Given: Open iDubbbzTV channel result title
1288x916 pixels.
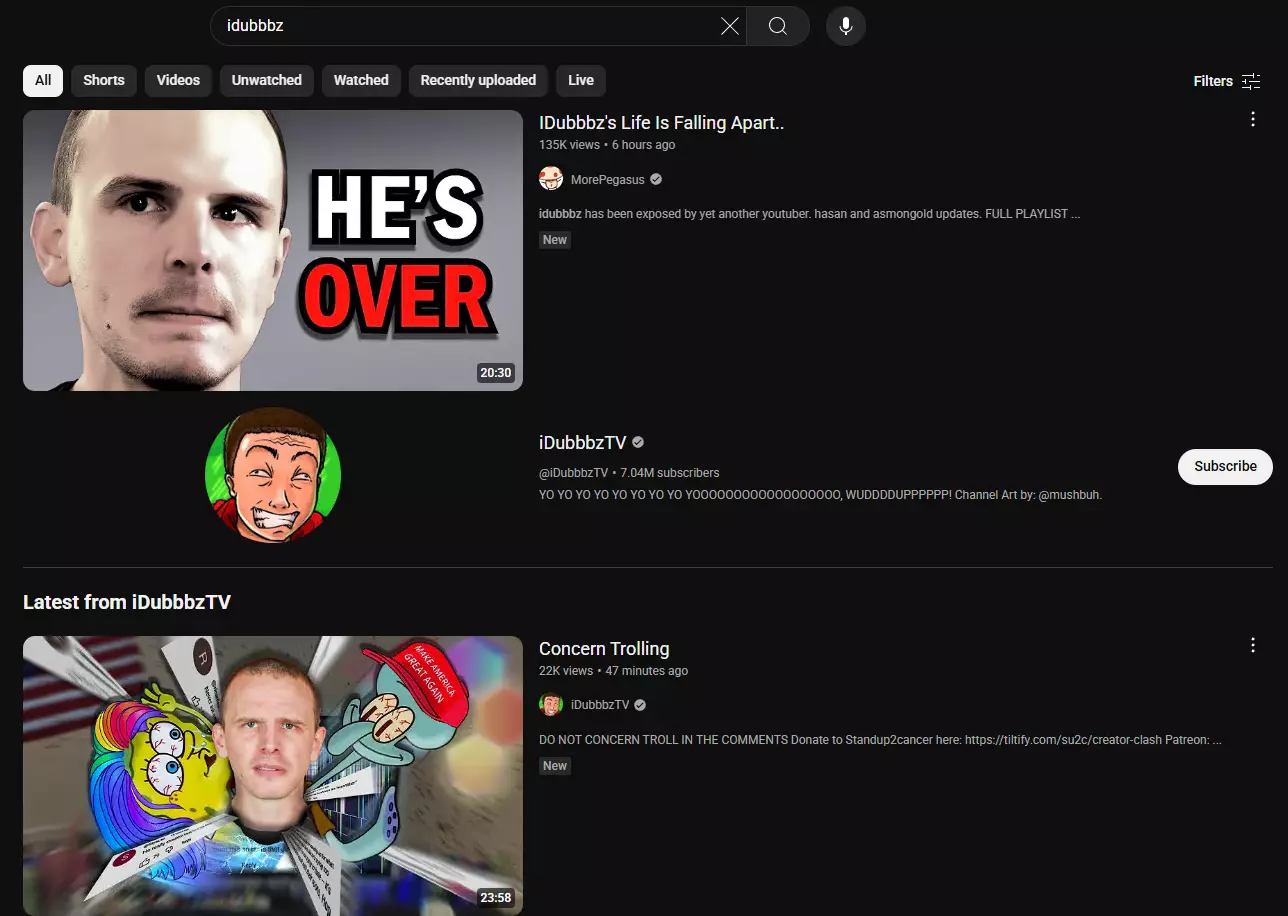Looking at the screenshot, I should pos(583,443).
